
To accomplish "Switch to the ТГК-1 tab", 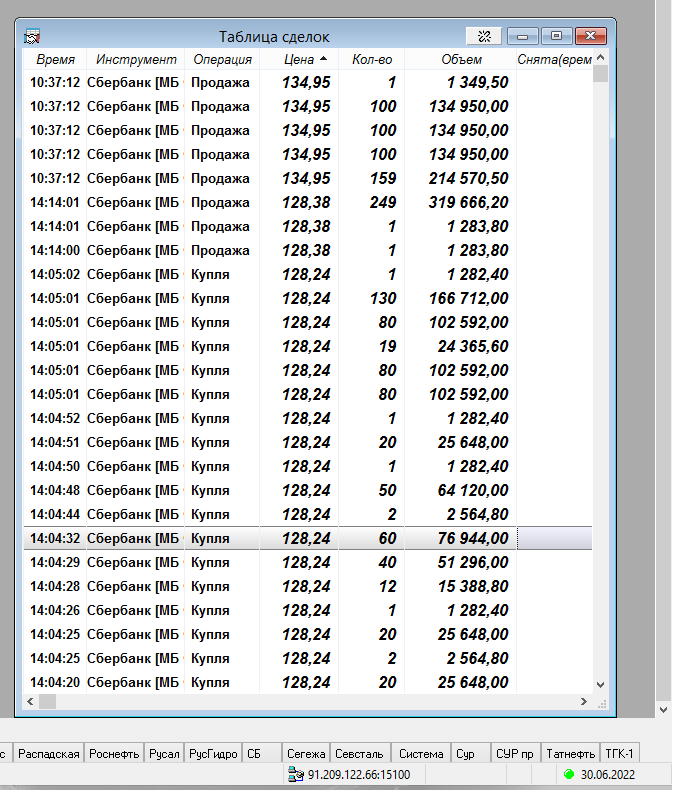I will click(x=619, y=754).
